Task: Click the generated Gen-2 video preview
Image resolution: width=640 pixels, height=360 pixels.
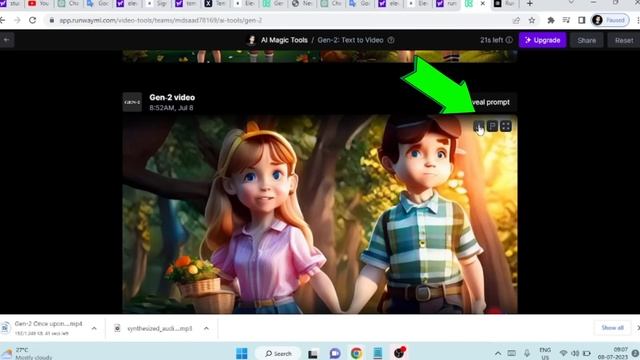Action: click(320, 214)
